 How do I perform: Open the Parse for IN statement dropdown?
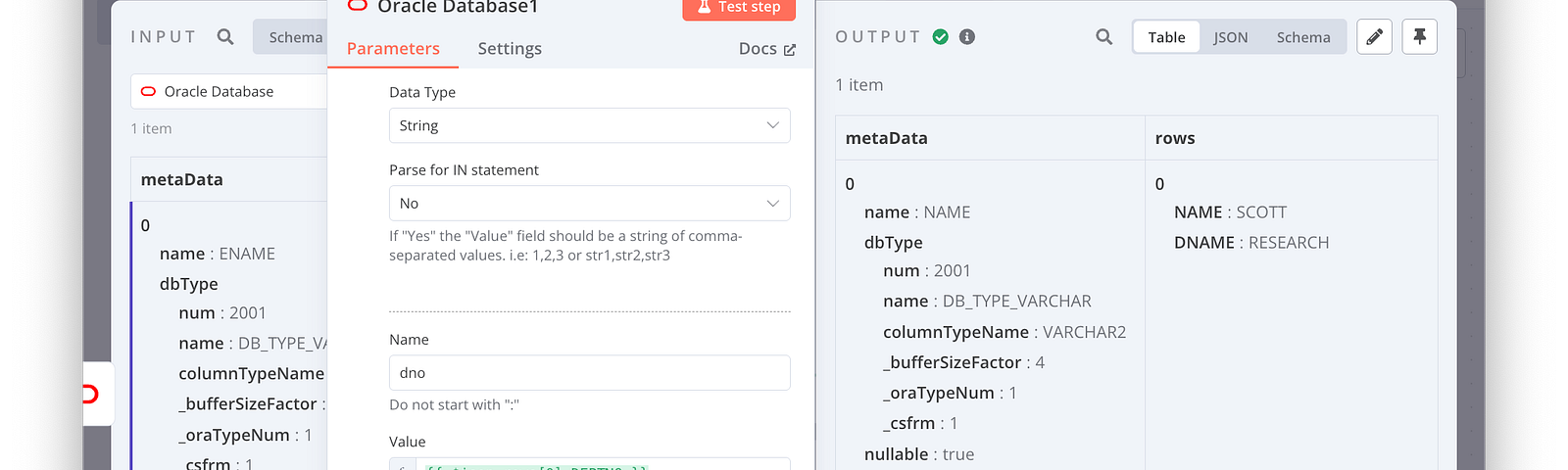(x=590, y=203)
